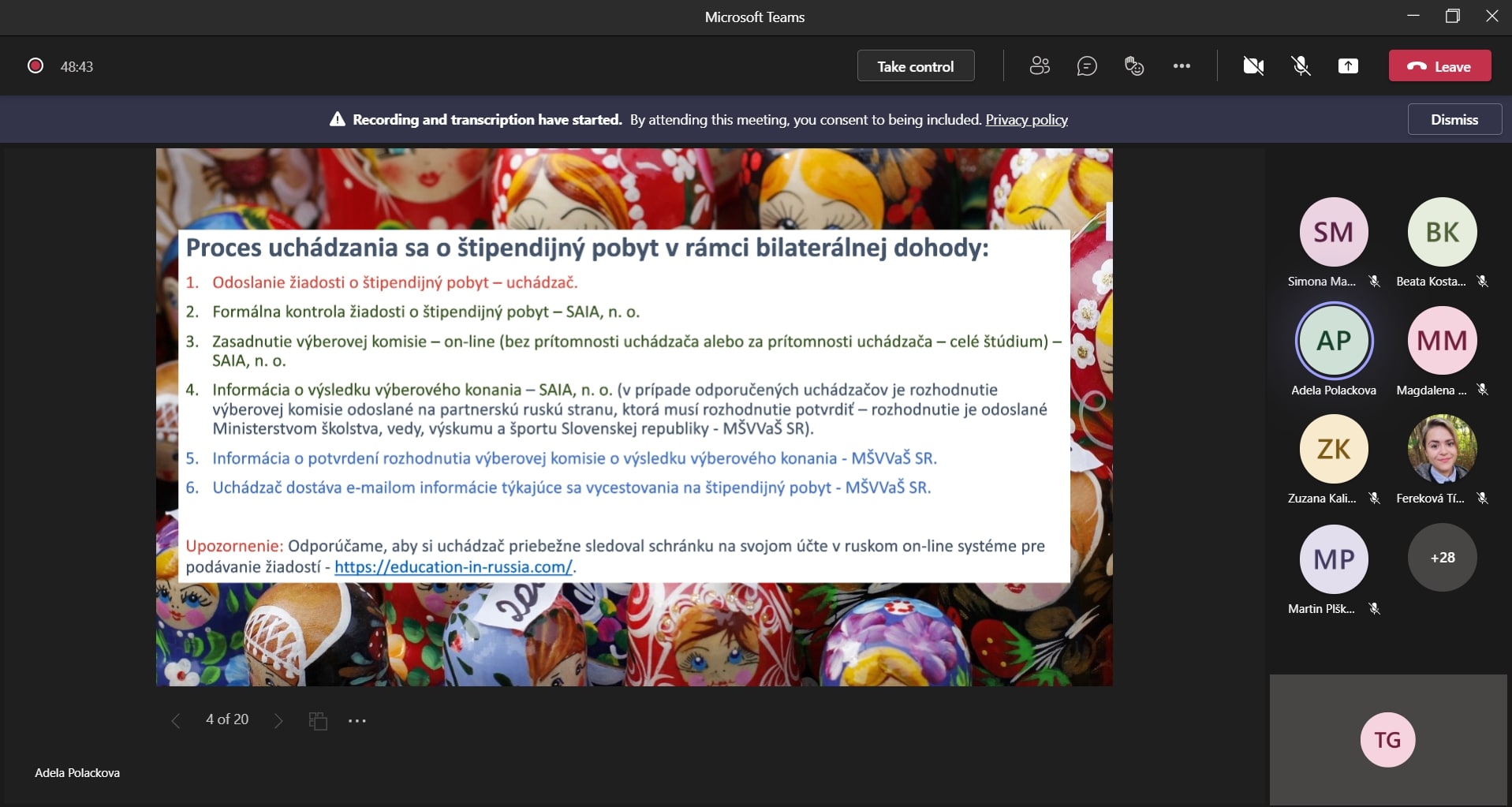Go to the previous slide
Screen dimensions: 1512x807
coord(175,720)
